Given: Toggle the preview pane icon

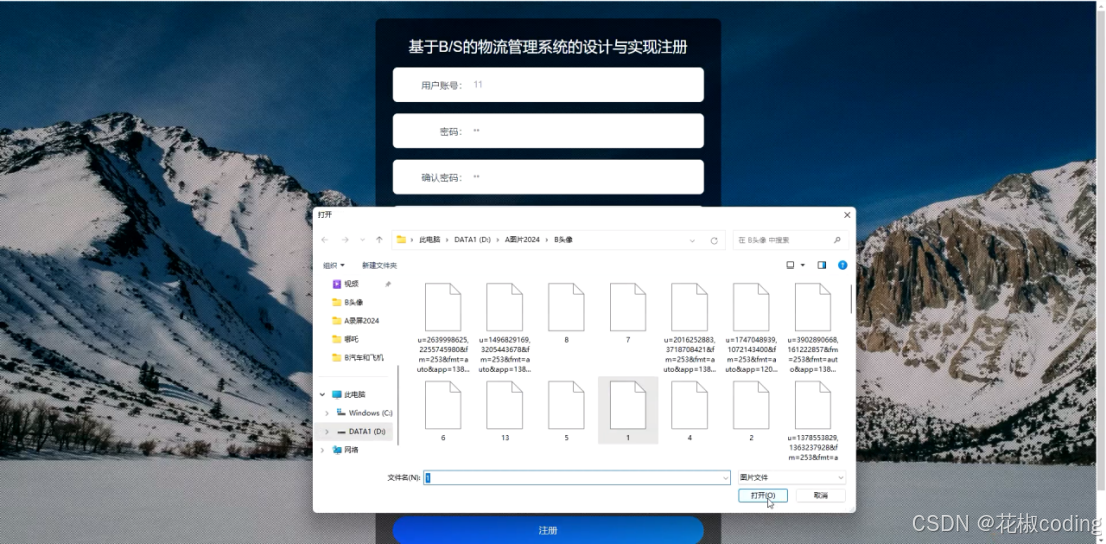Looking at the screenshot, I should coord(822,265).
